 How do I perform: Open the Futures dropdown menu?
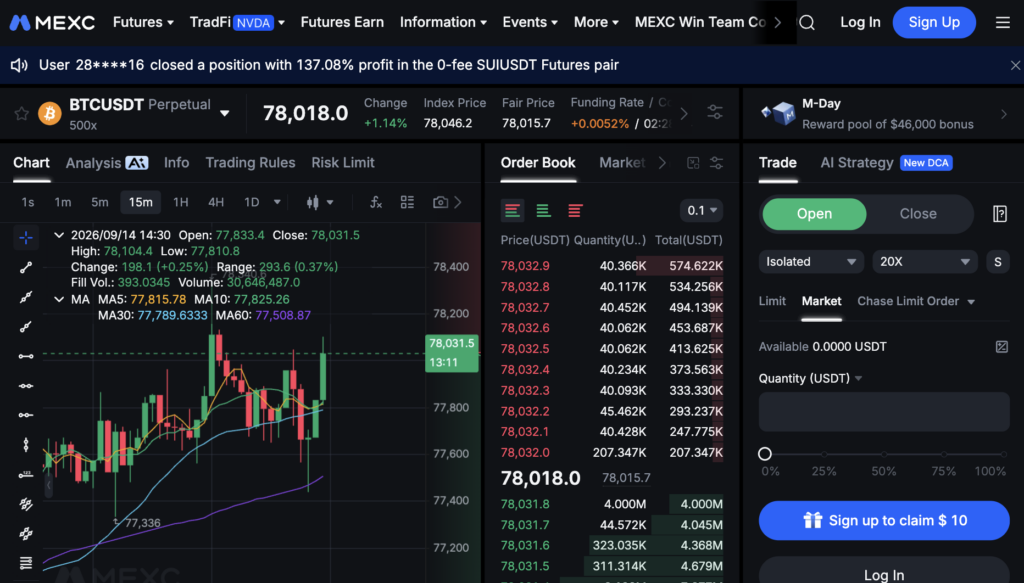point(143,22)
